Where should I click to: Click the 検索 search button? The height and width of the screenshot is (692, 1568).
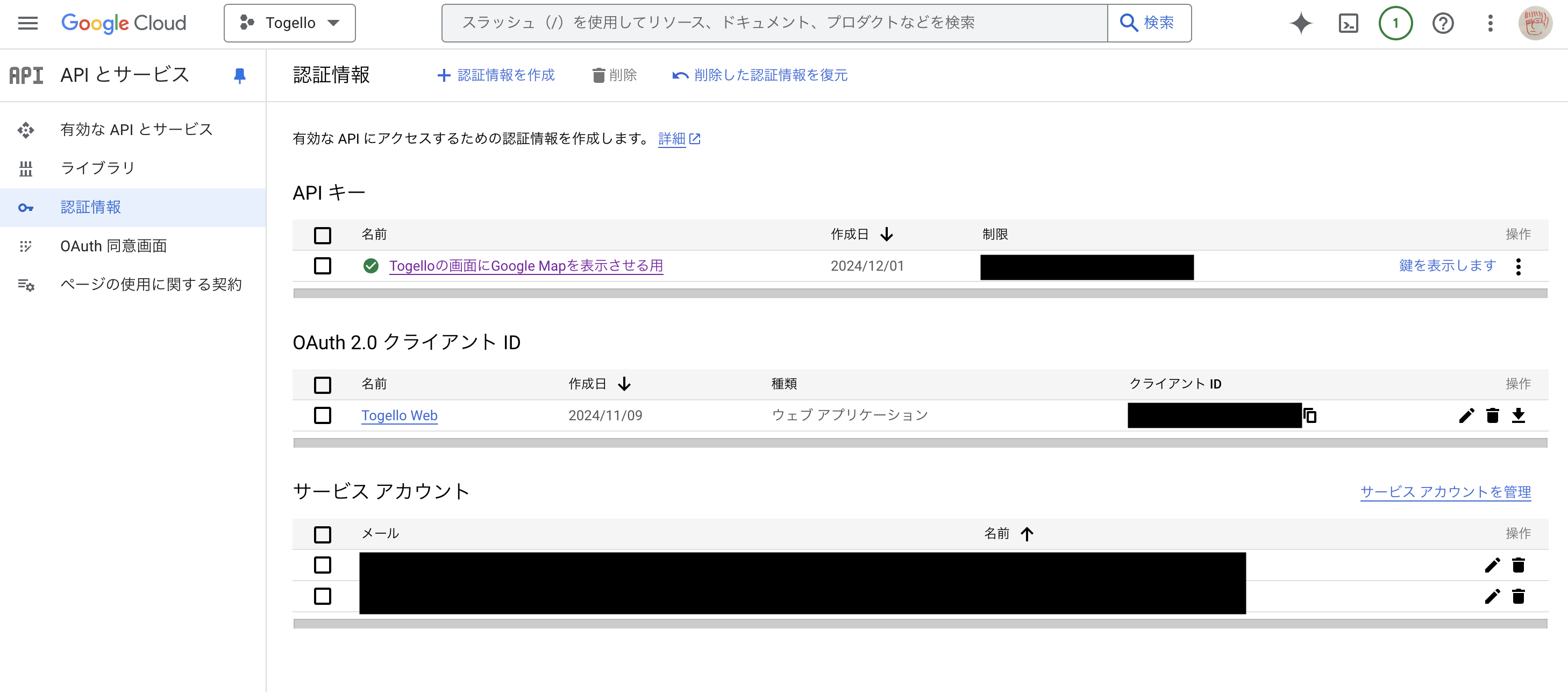click(1149, 23)
